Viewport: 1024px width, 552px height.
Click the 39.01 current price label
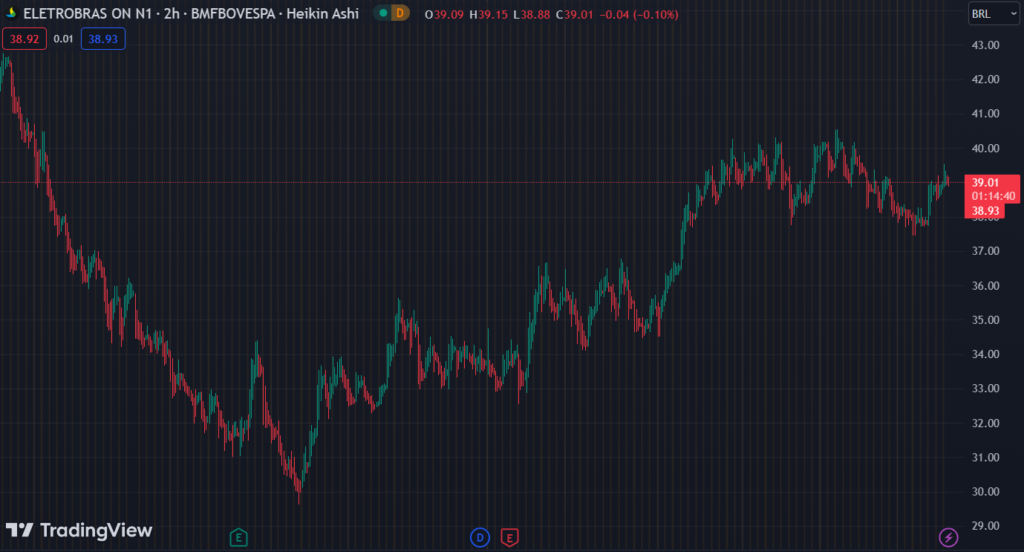(985, 182)
